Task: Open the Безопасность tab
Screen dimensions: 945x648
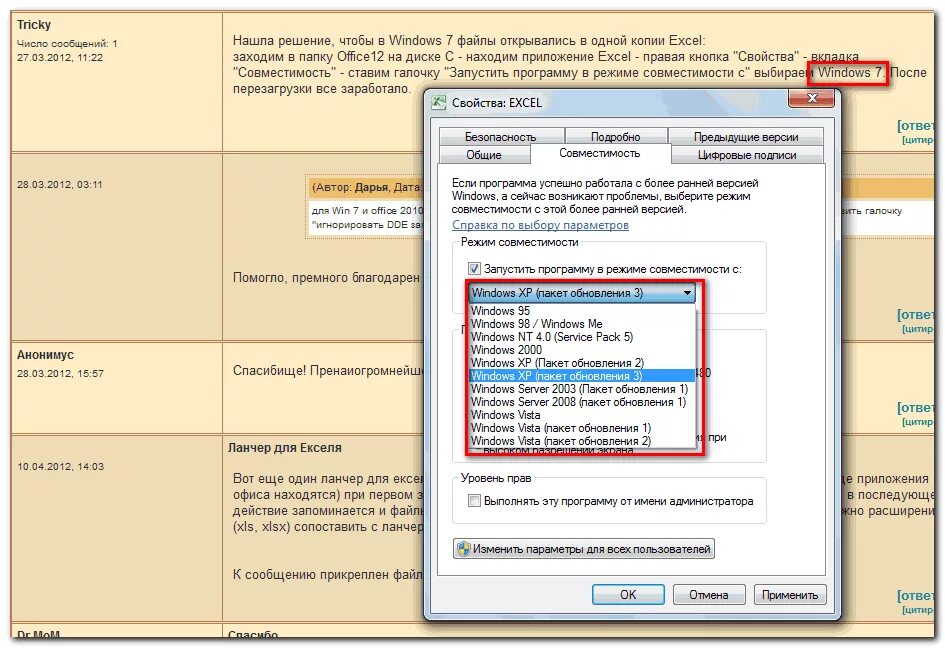Action: [x=500, y=137]
